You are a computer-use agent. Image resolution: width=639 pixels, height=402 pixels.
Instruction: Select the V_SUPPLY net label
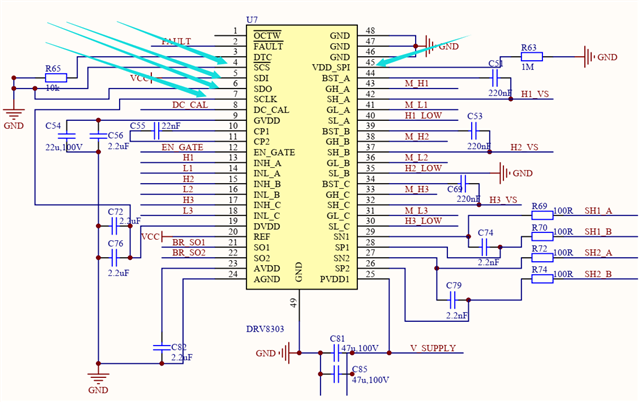(x=433, y=348)
